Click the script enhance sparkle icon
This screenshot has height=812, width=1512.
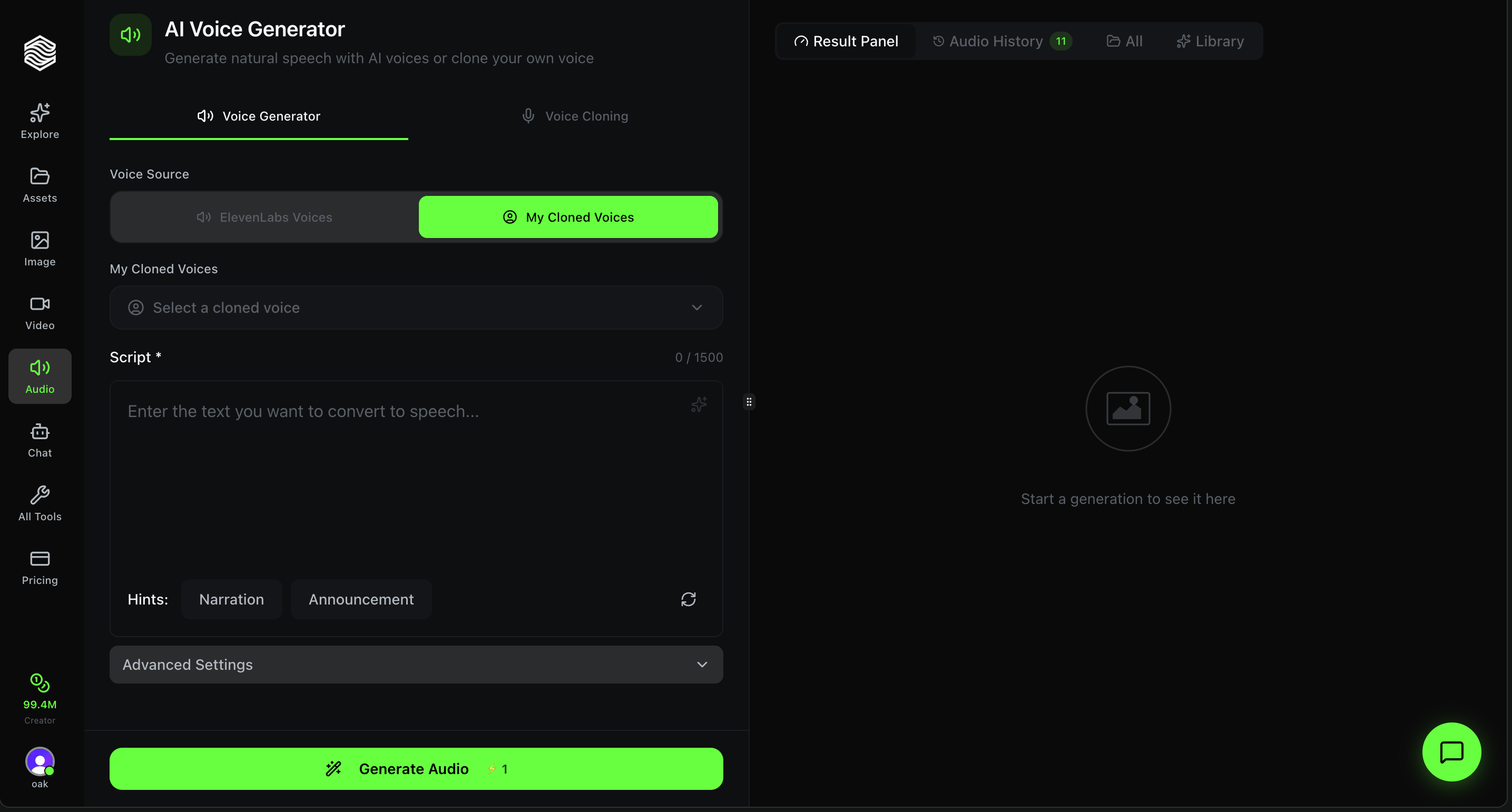(699, 404)
